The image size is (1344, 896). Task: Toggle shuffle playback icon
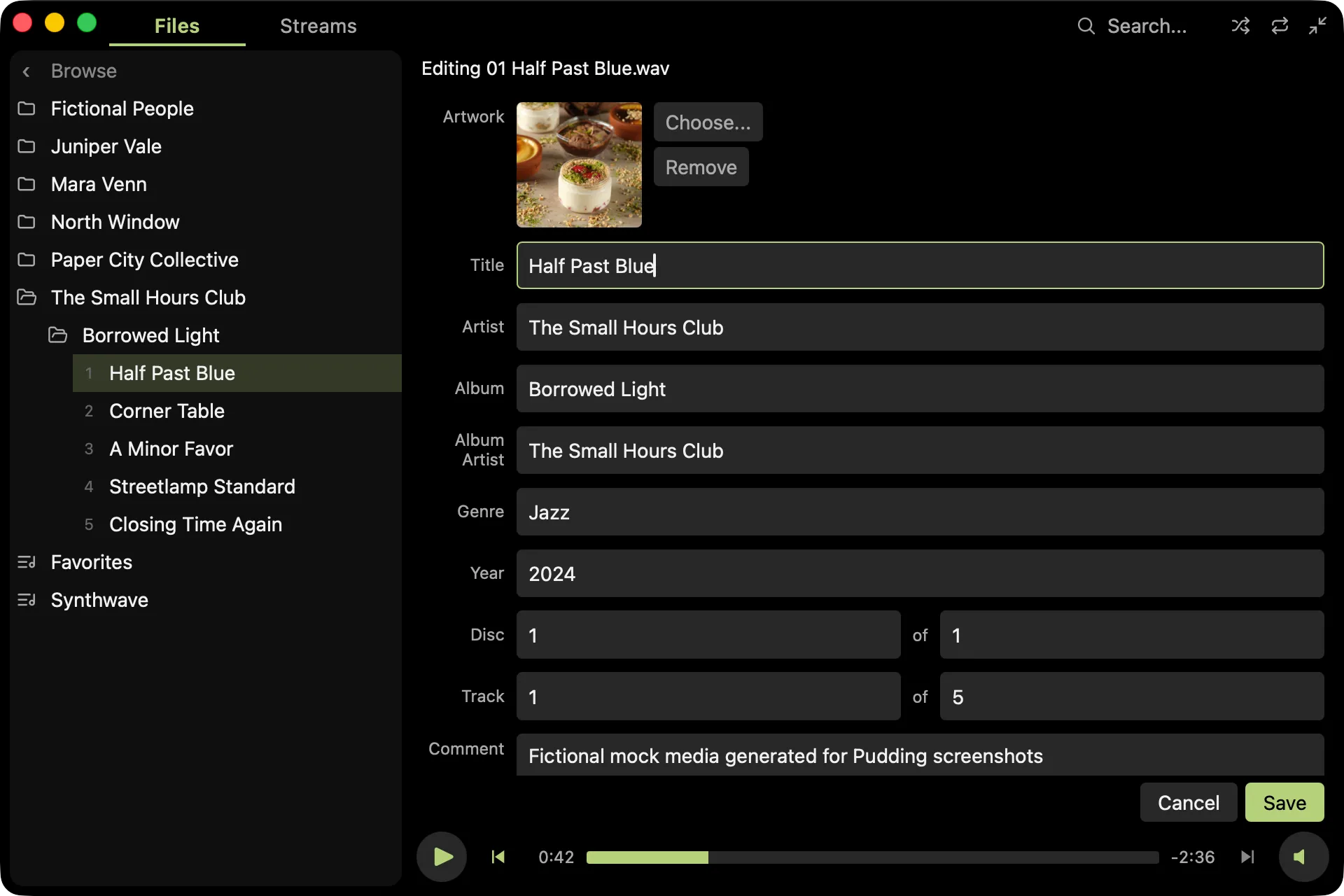click(x=1240, y=26)
